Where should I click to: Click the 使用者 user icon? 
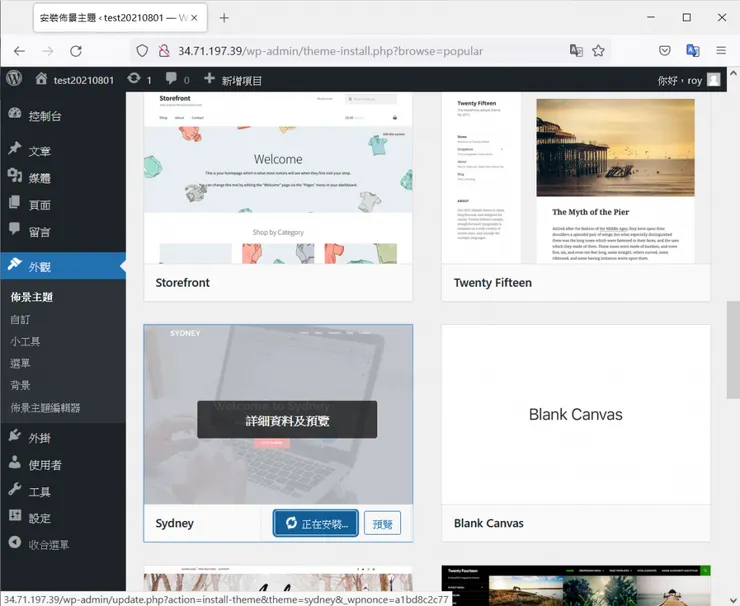point(15,462)
